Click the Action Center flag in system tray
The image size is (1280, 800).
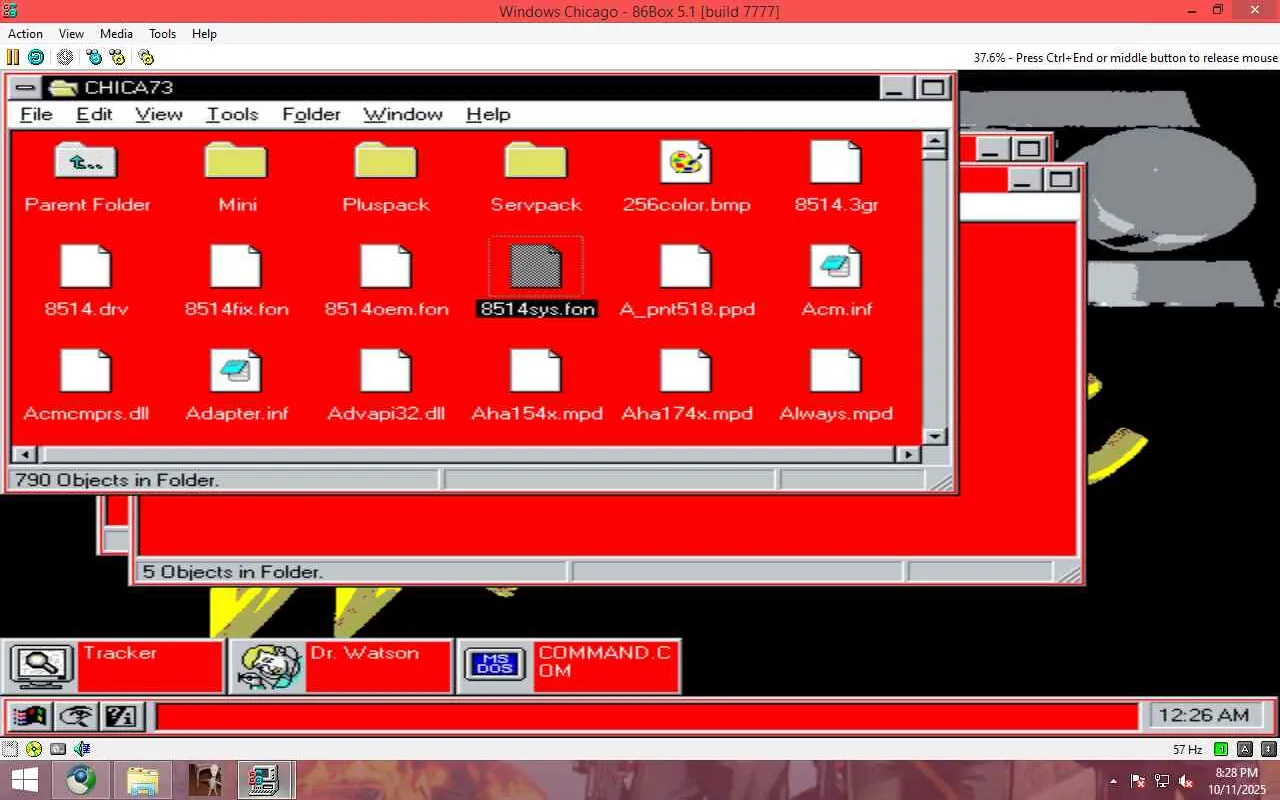click(1138, 780)
